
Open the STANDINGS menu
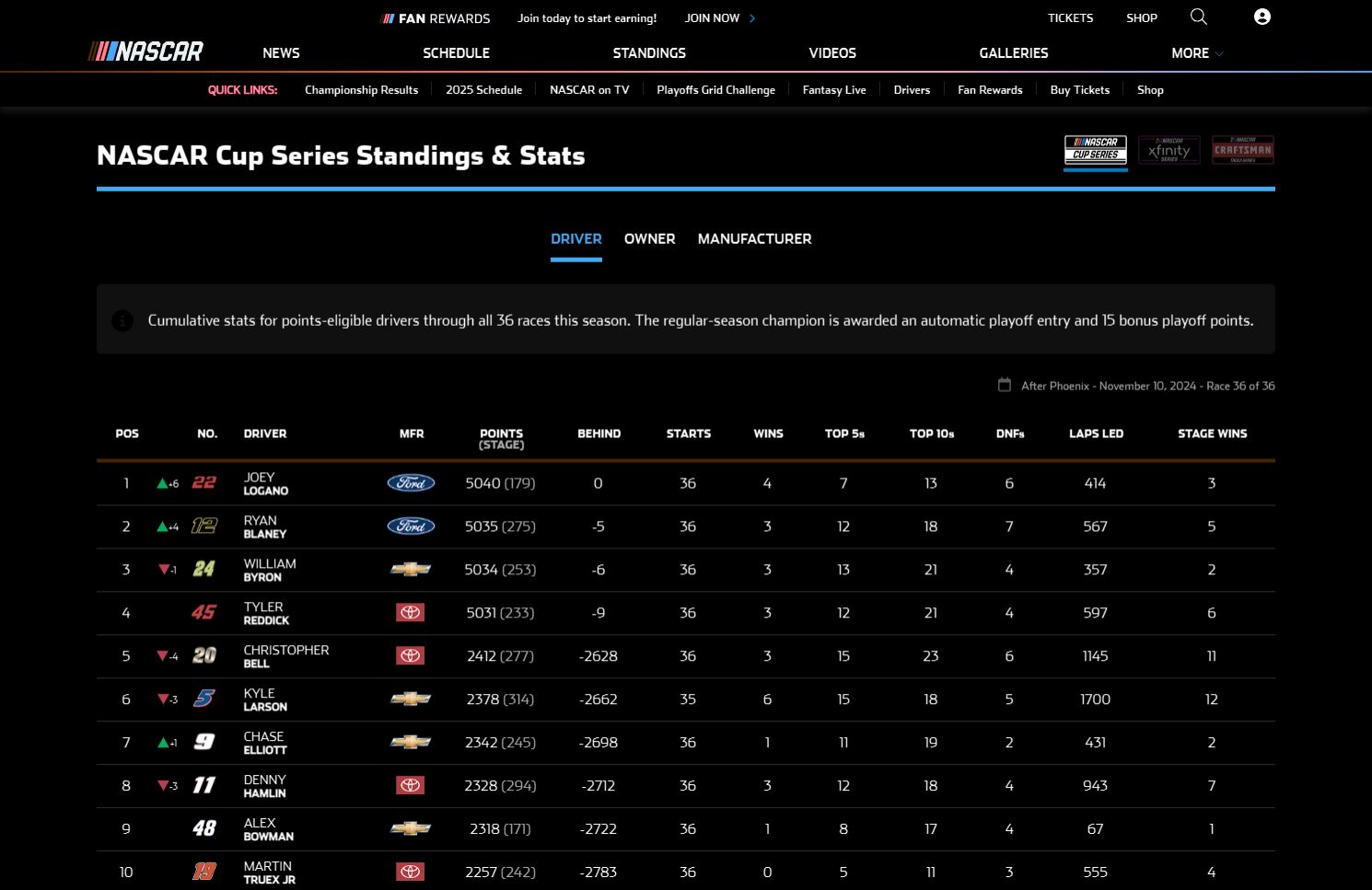649,53
